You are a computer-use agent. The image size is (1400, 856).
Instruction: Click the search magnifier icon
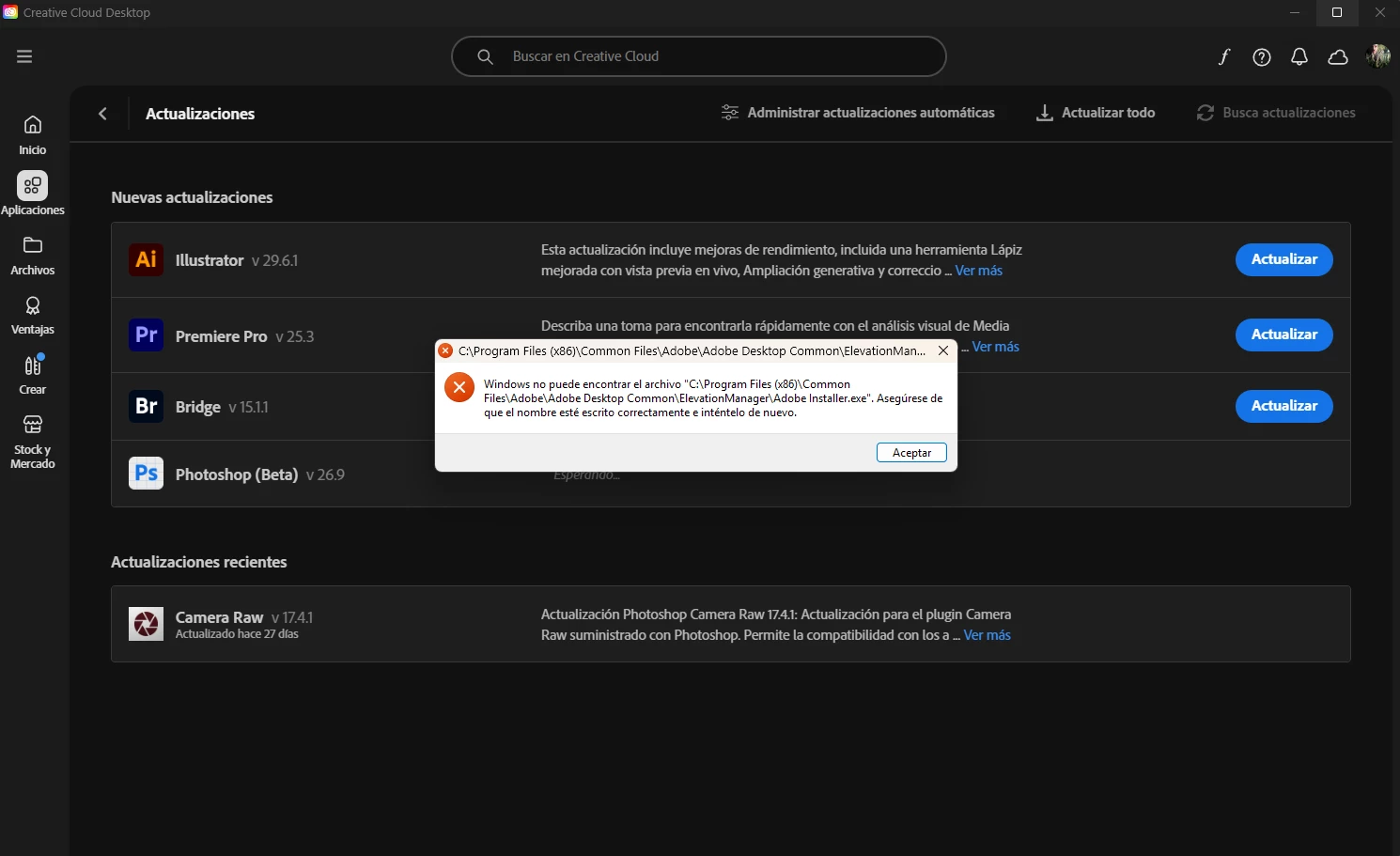pyautogui.click(x=485, y=56)
